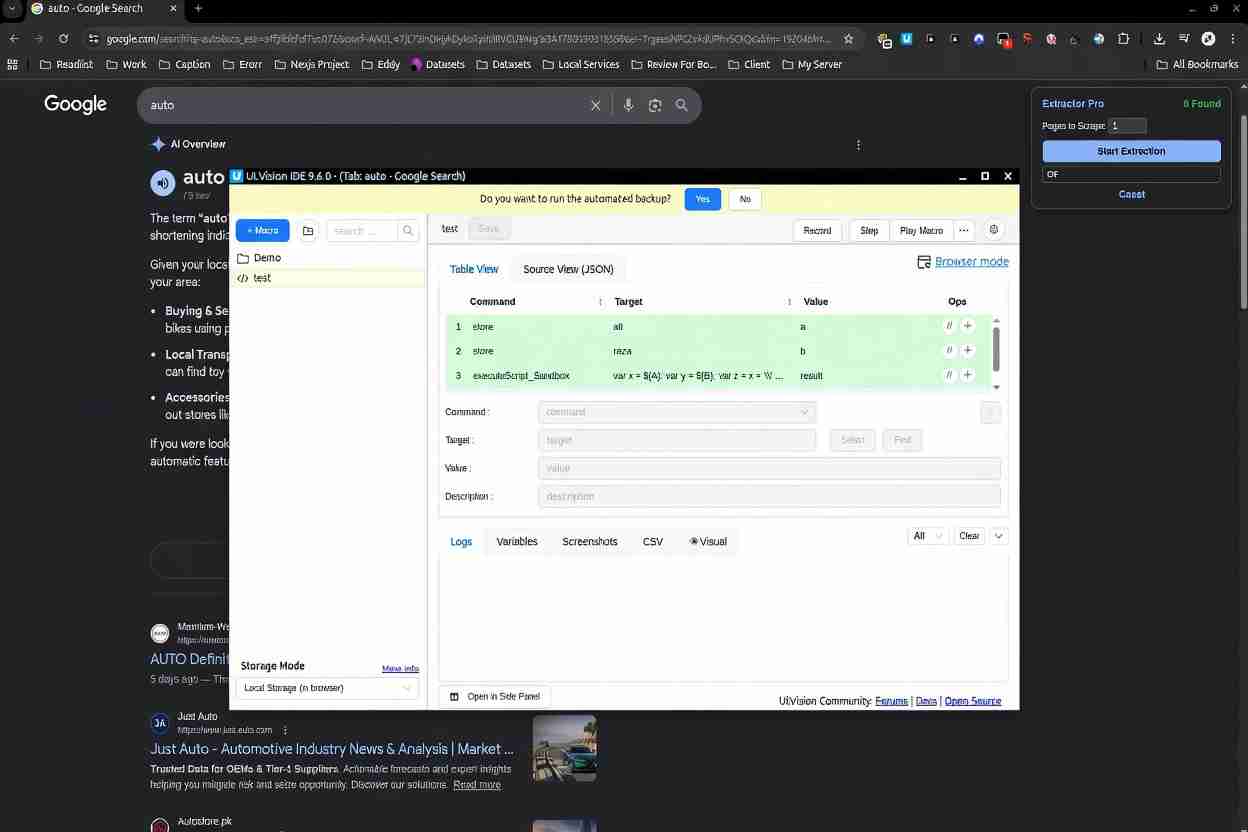Click the Google search magnifier icon
The width and height of the screenshot is (1248, 832).
click(x=682, y=105)
